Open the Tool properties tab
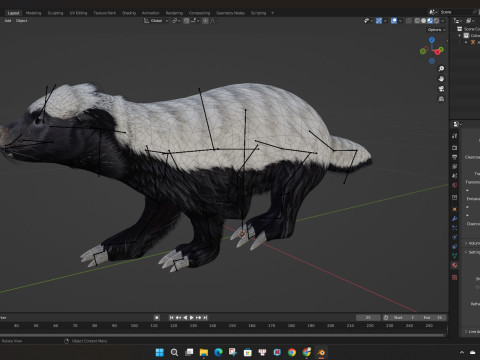The height and width of the screenshot is (360, 480). tap(455, 136)
